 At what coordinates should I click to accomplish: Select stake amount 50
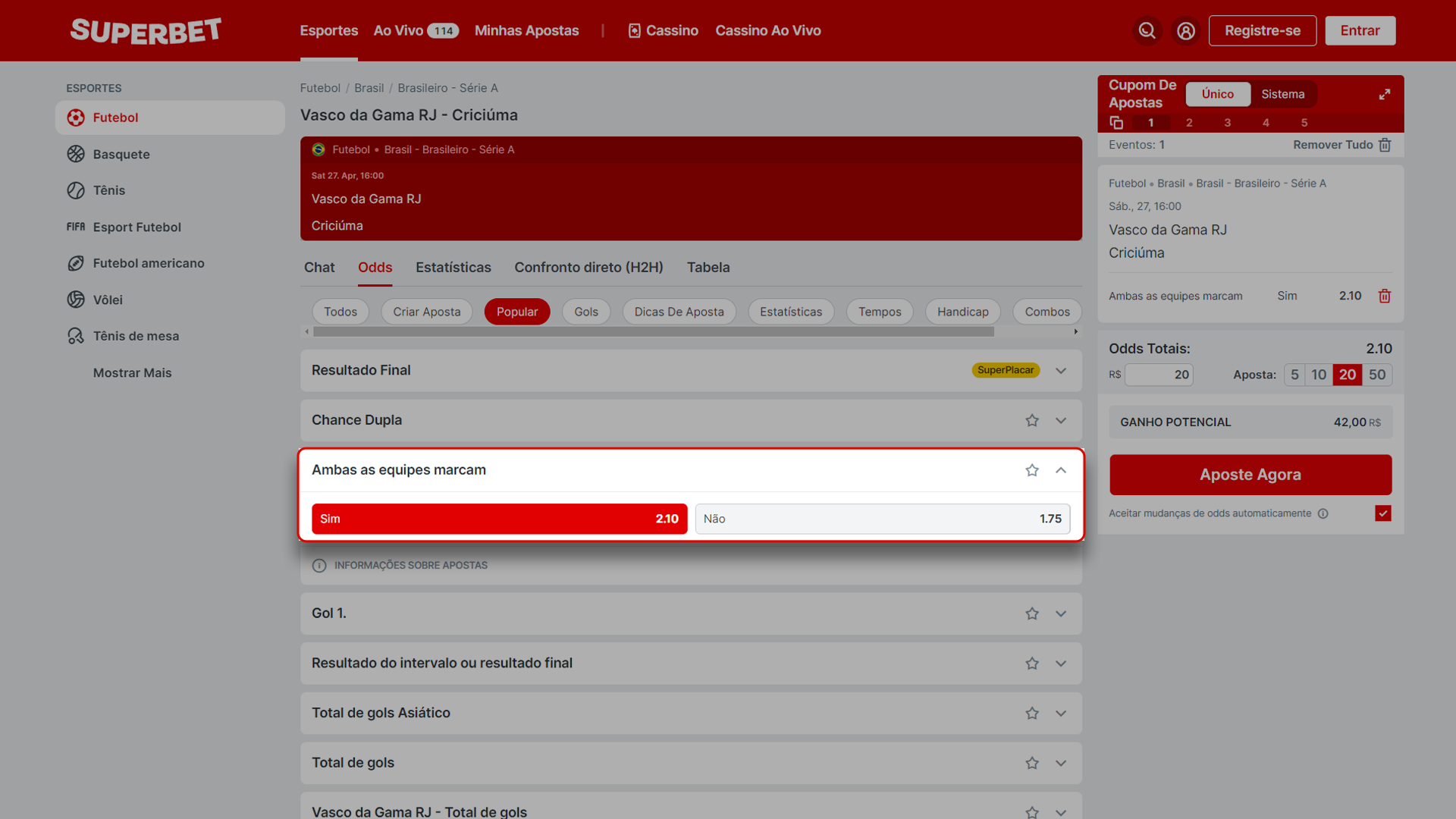(x=1377, y=375)
